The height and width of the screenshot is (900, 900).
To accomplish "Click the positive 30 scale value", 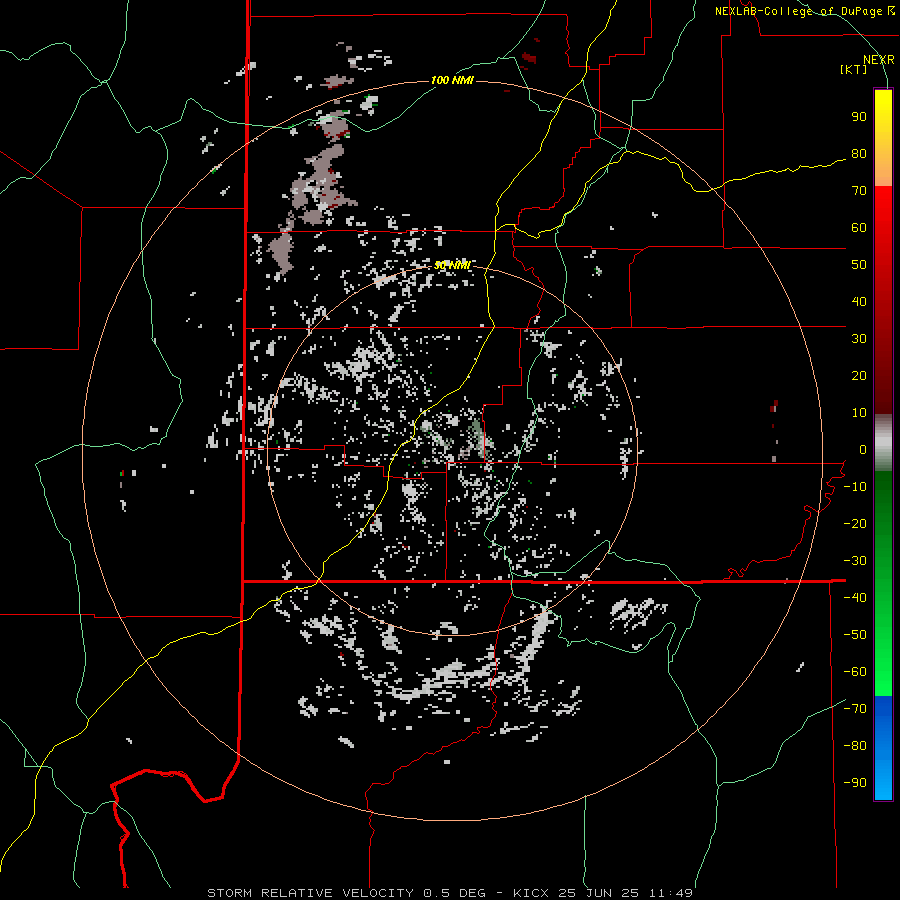I will pos(859,339).
